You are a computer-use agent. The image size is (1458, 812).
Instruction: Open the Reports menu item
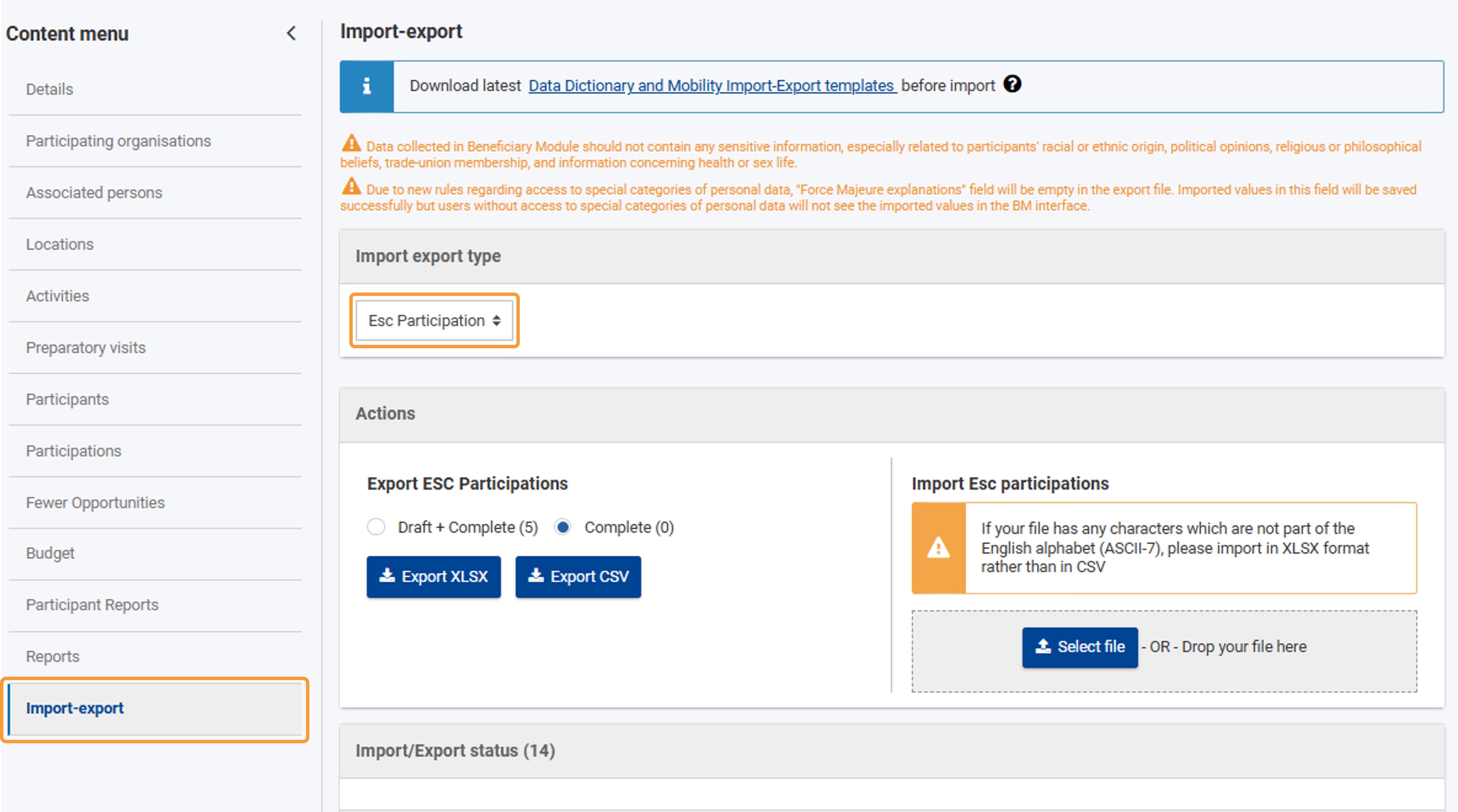[x=155, y=657]
